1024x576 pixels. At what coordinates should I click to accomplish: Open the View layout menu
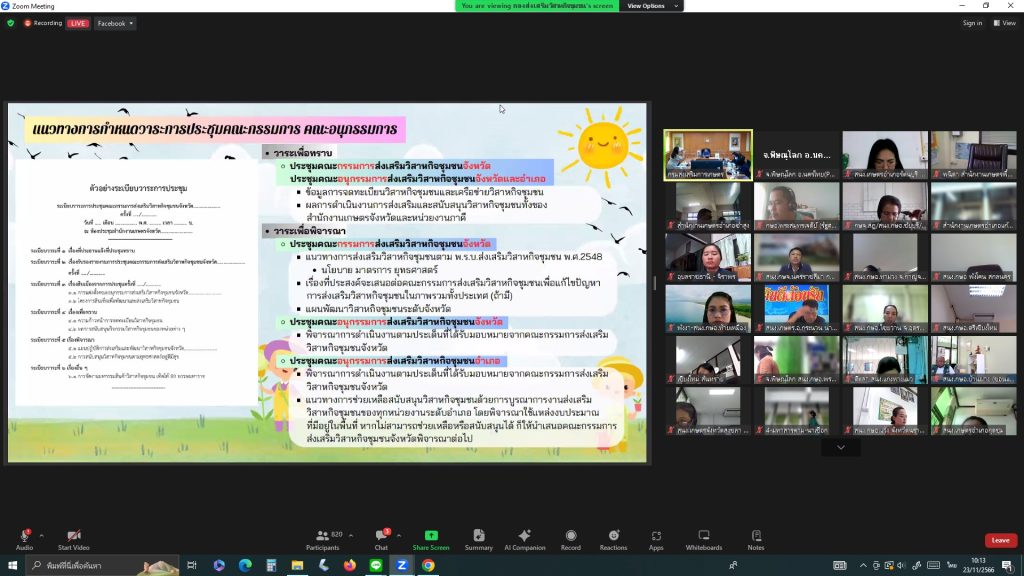1004,23
